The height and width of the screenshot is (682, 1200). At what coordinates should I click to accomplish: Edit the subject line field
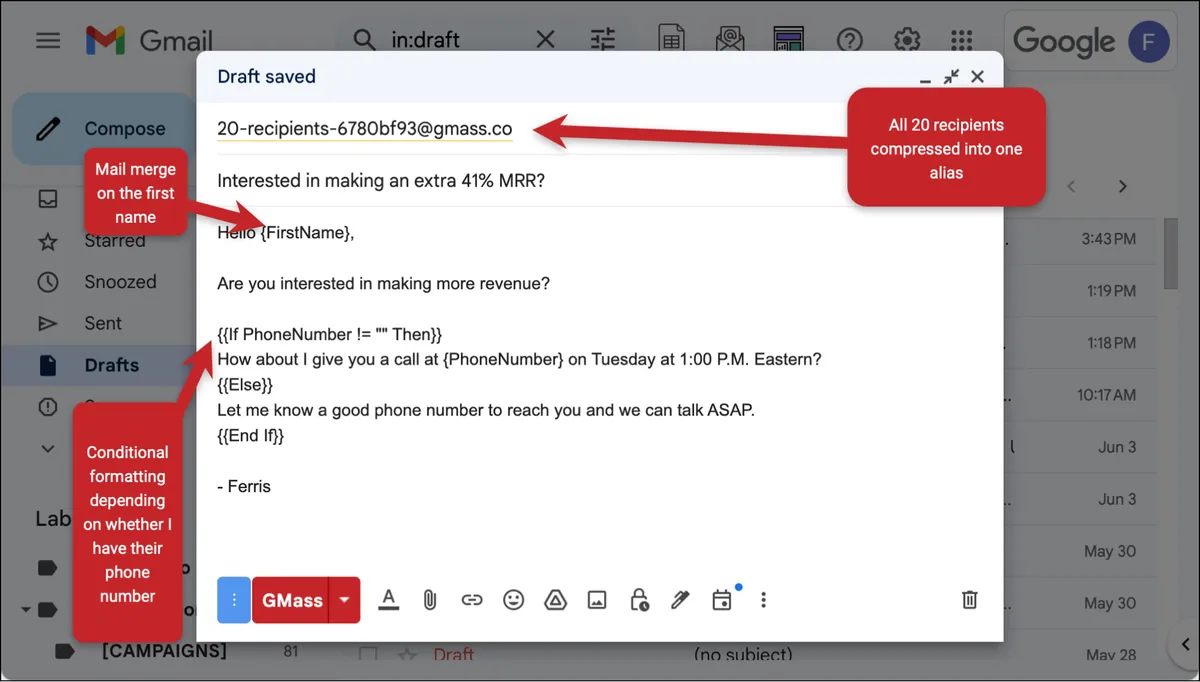[x=600, y=181]
